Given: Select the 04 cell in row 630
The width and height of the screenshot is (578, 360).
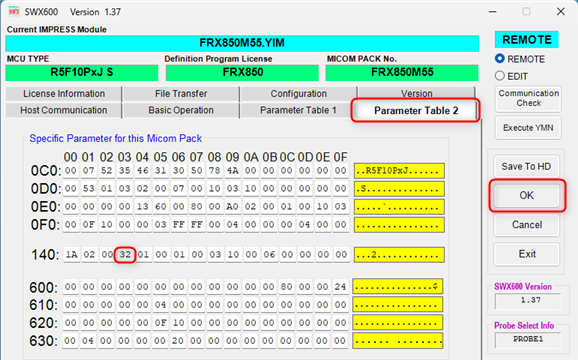Looking at the screenshot, I should 88,341.
